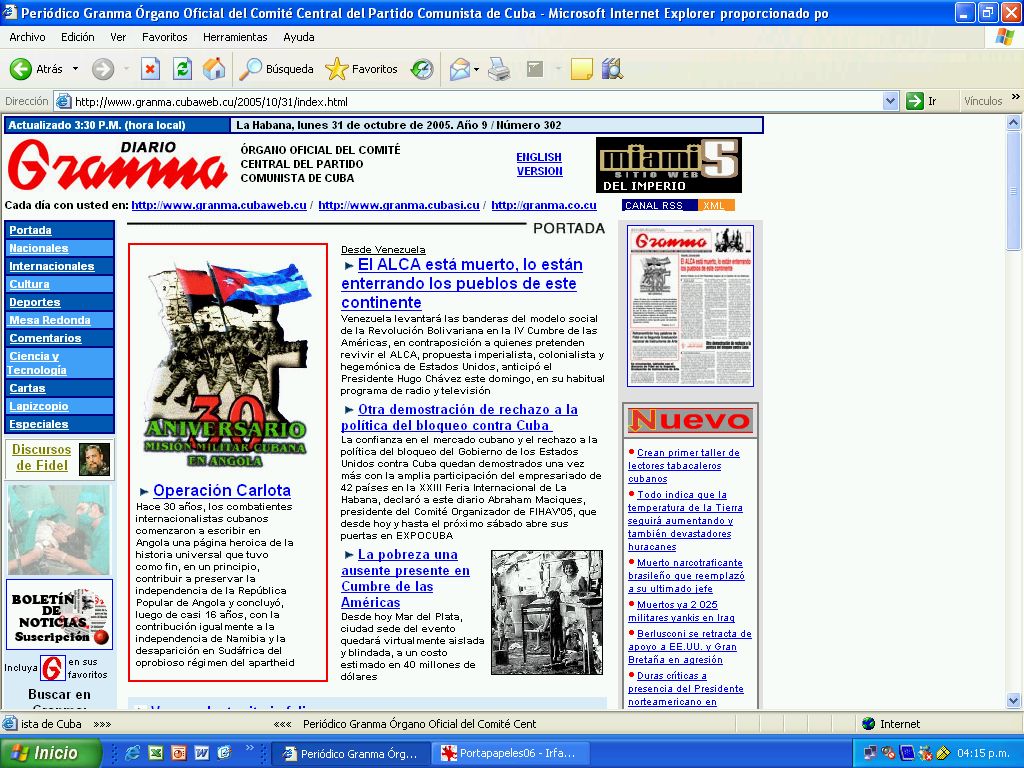This screenshot has height=768, width=1024.
Task: Go to the browser Home page icon
Action: [214, 69]
